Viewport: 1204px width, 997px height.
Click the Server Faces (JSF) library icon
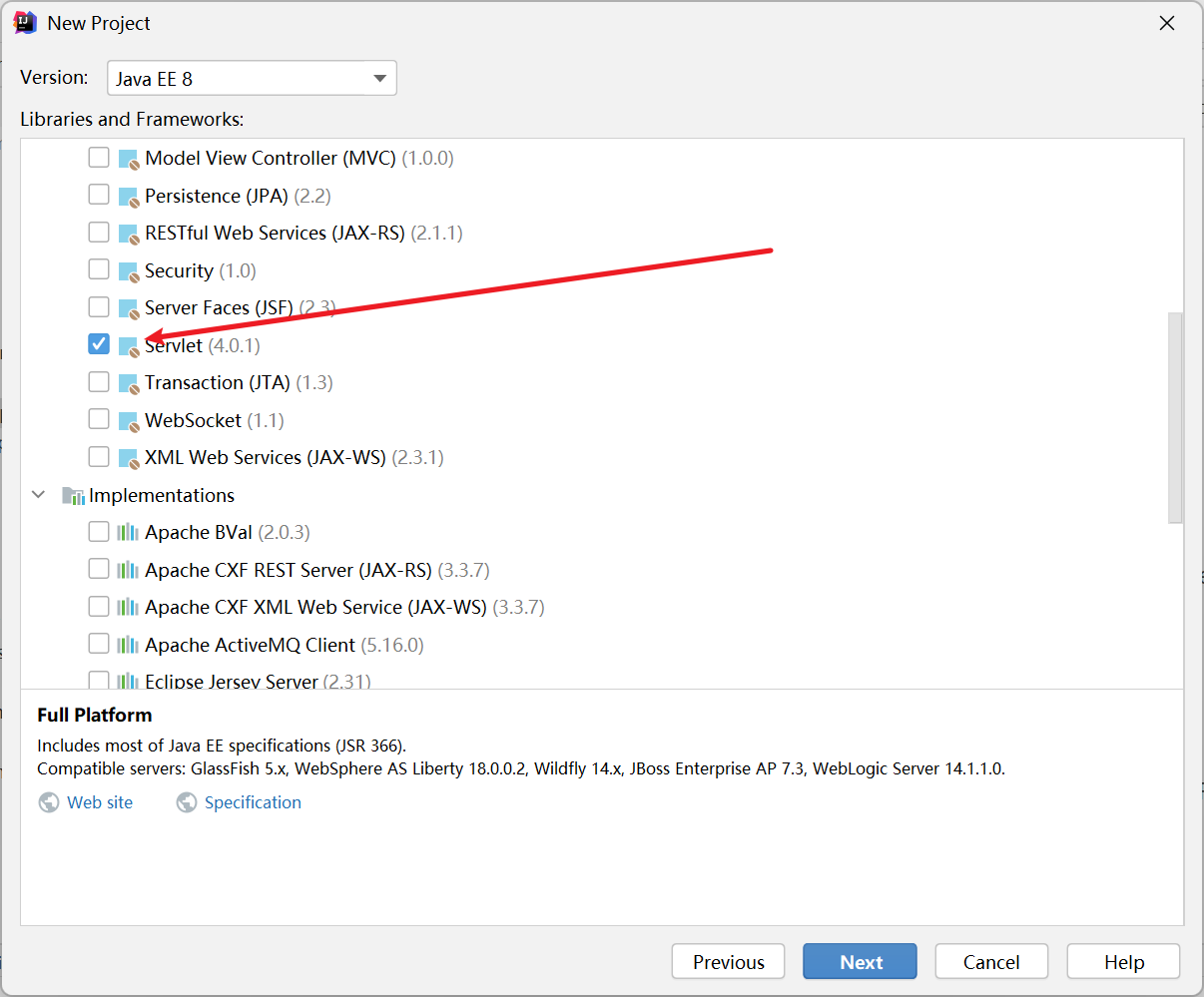click(129, 308)
